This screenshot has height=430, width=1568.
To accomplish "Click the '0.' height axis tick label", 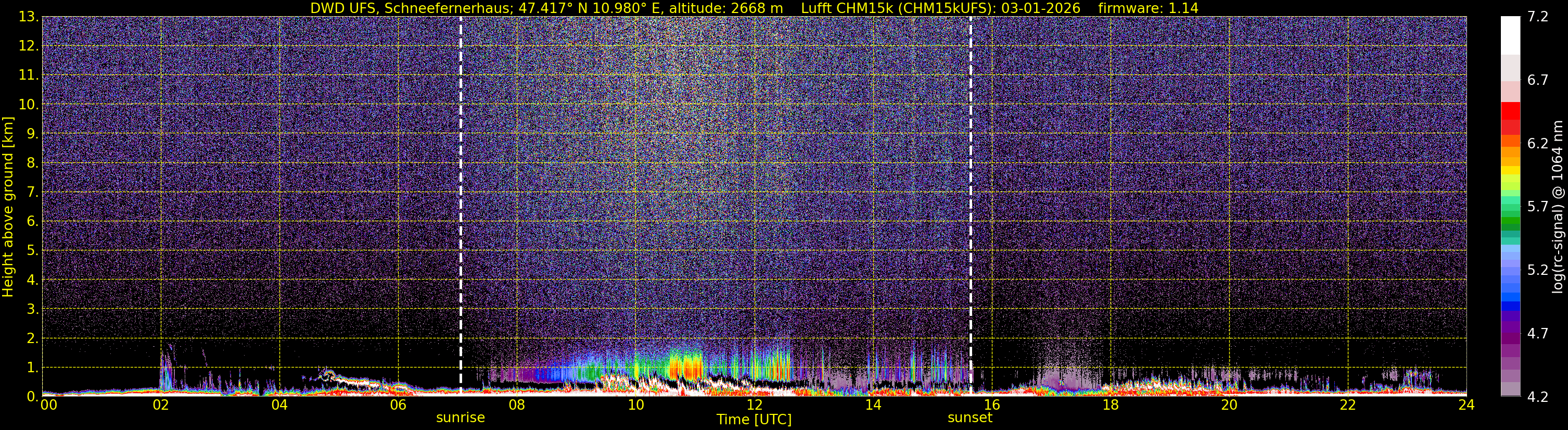I will click(32, 397).
